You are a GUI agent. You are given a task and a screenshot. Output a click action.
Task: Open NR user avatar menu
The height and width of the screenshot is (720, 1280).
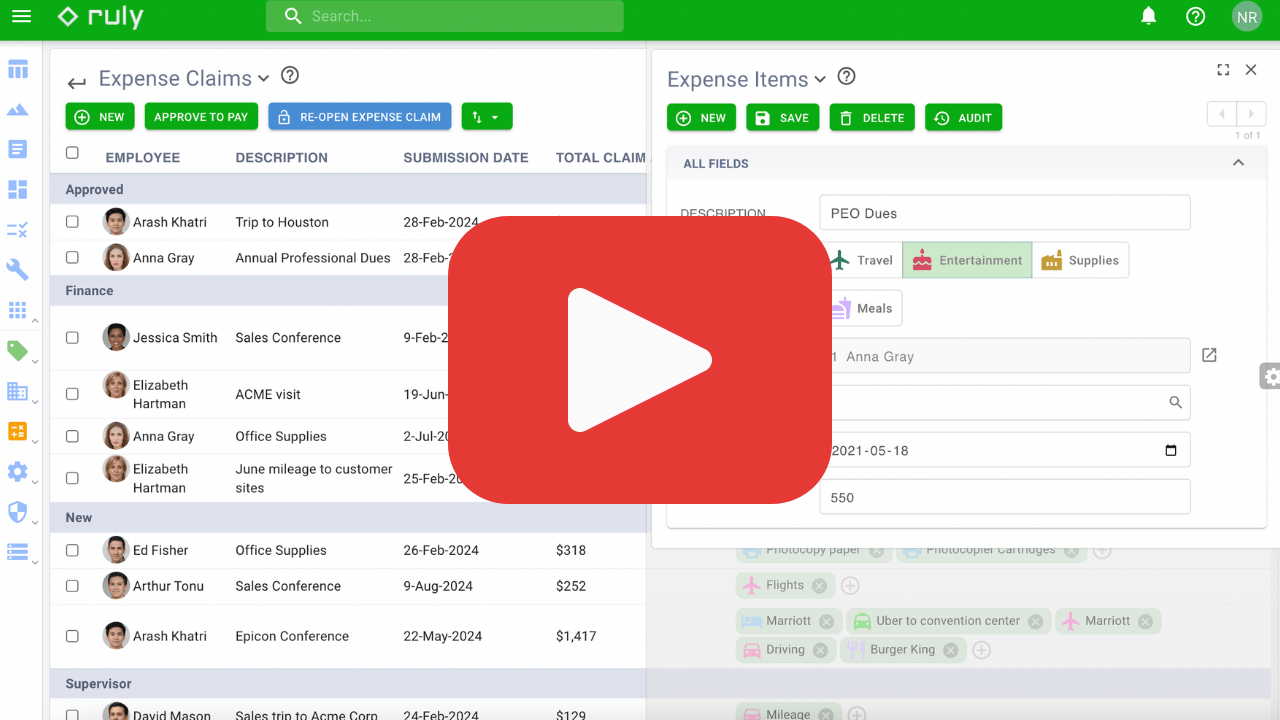[1246, 17]
